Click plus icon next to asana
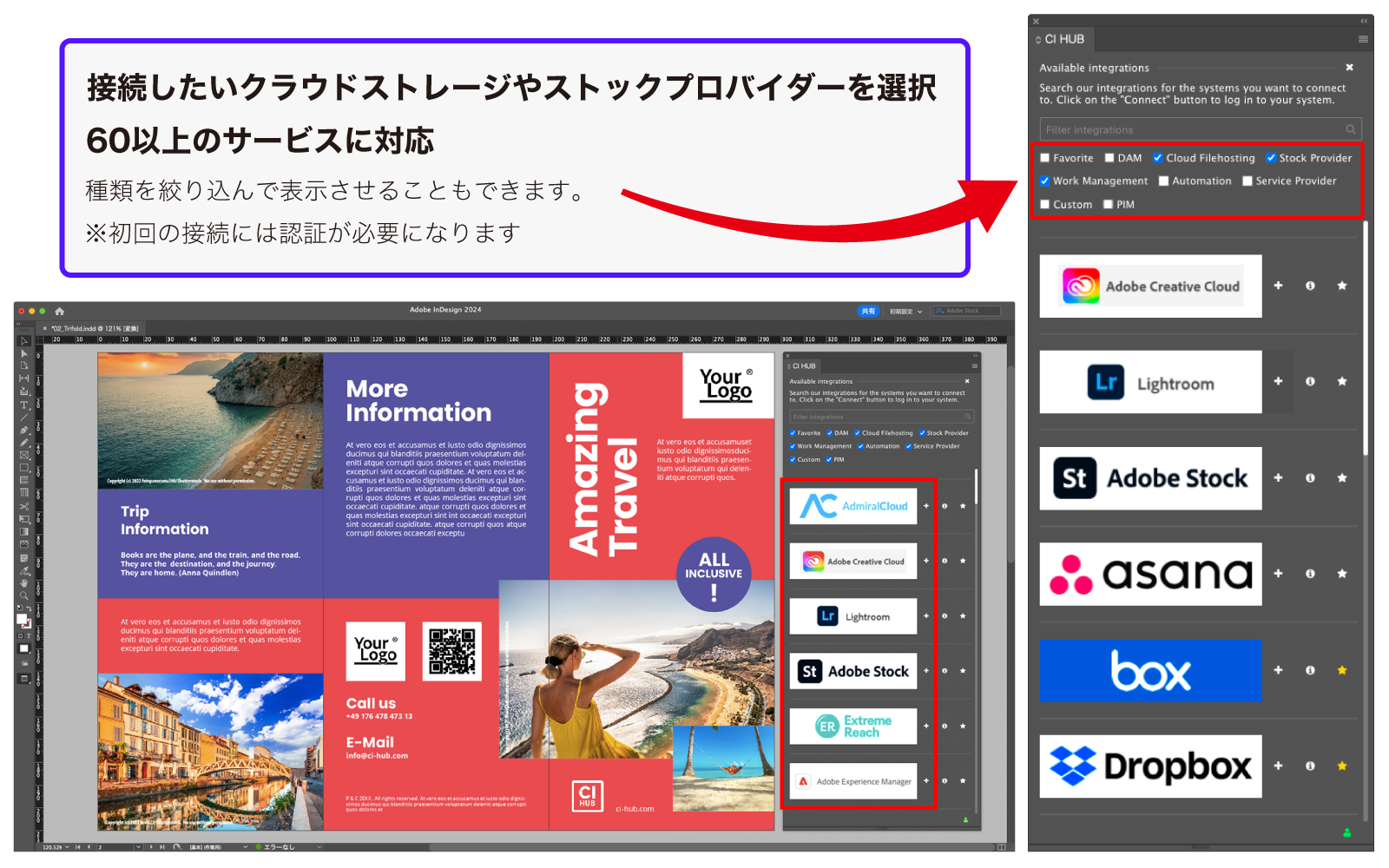The width and height of the screenshot is (1389, 868). pyautogui.click(x=1278, y=573)
